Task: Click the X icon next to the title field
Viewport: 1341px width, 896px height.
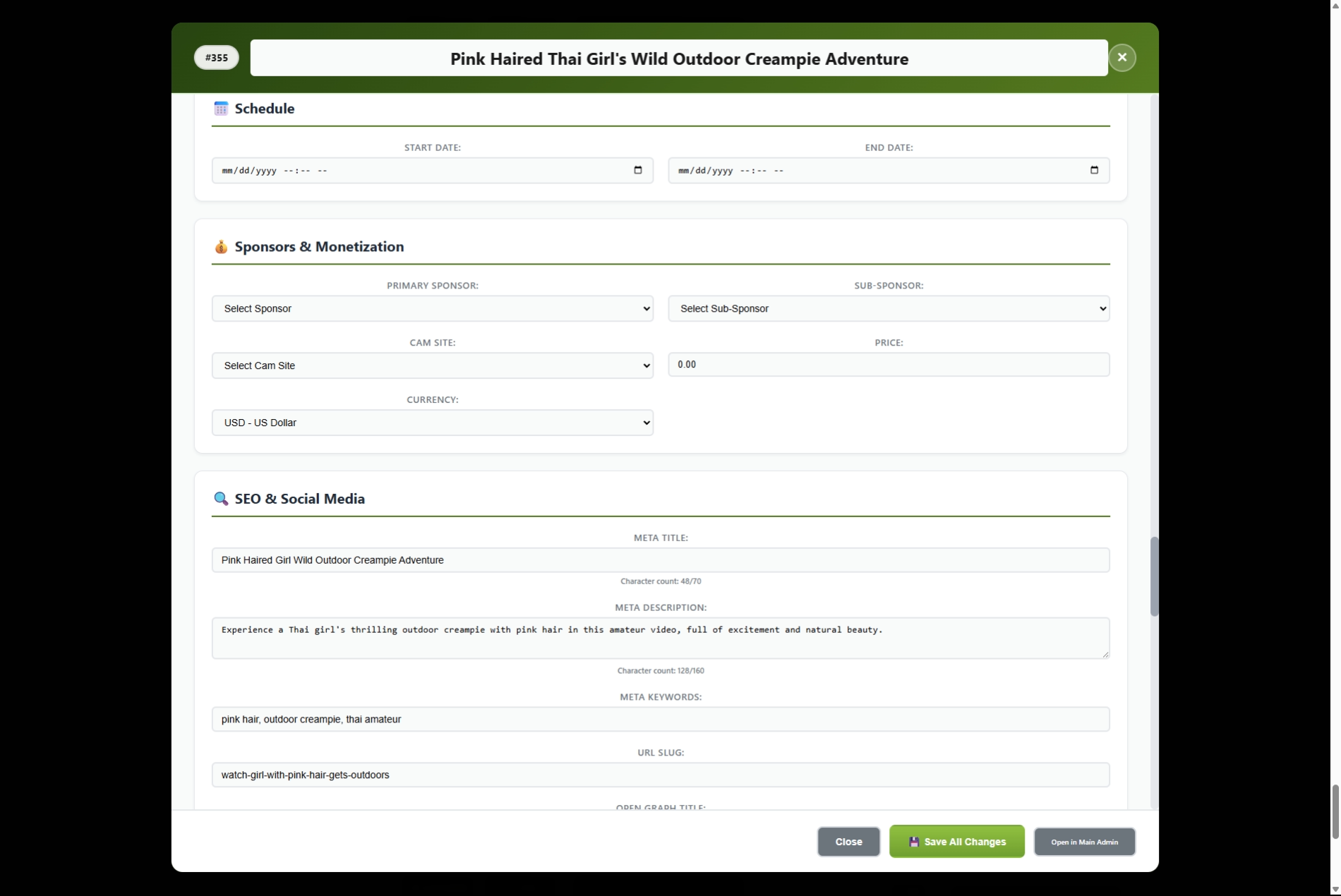Action: tap(1121, 57)
